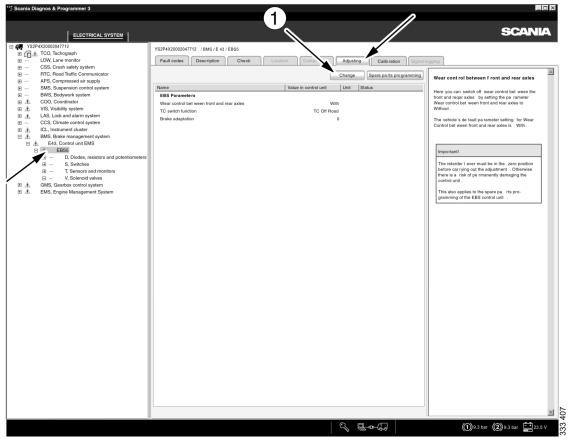Select ICL, Instrument cluster

[64, 129]
